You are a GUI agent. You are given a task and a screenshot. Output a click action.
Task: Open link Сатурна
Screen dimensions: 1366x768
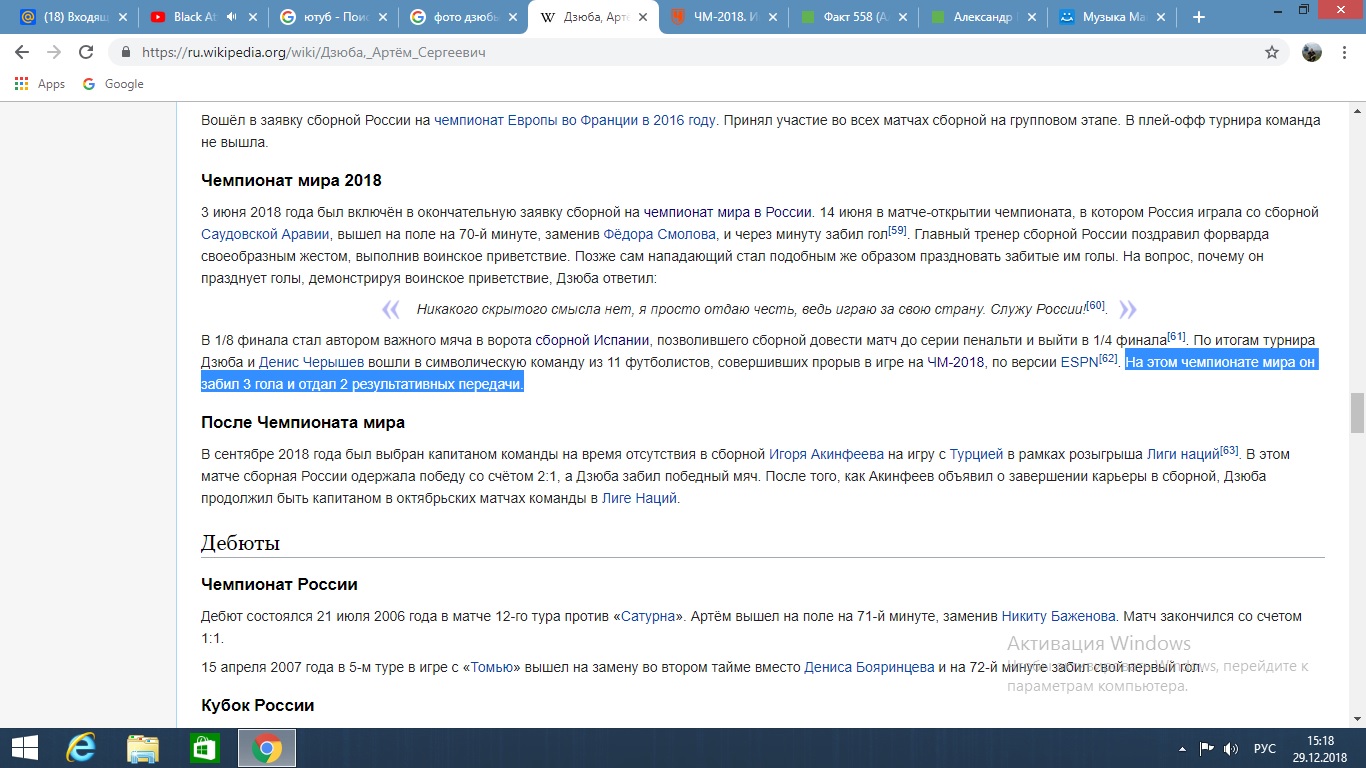coord(648,616)
